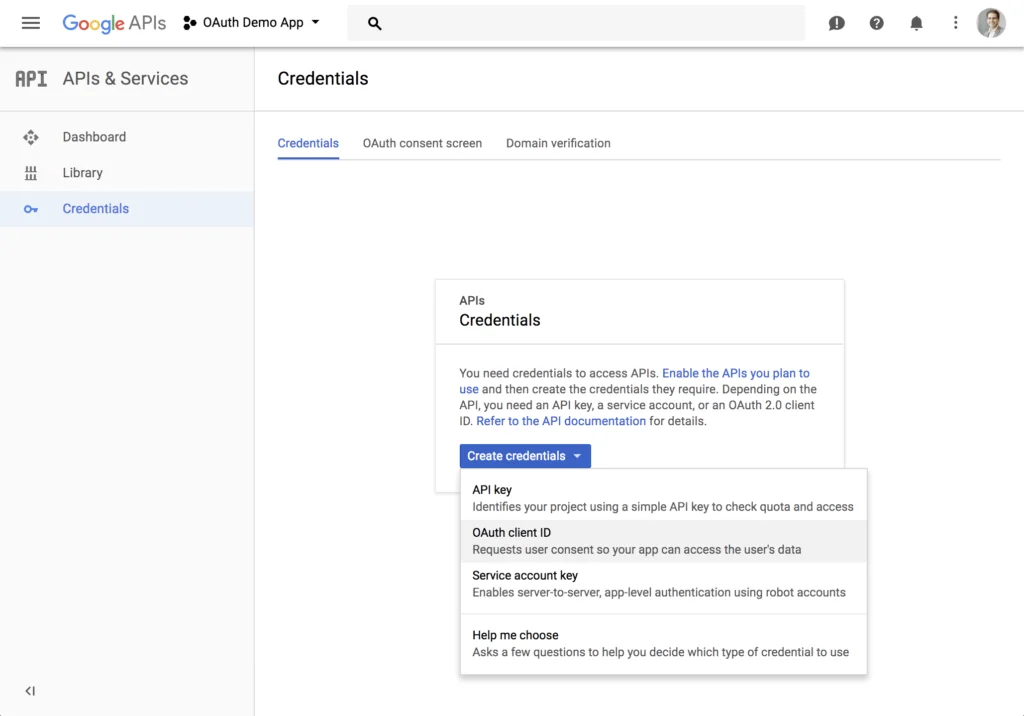Go to Dashboard in the sidebar

pos(94,137)
